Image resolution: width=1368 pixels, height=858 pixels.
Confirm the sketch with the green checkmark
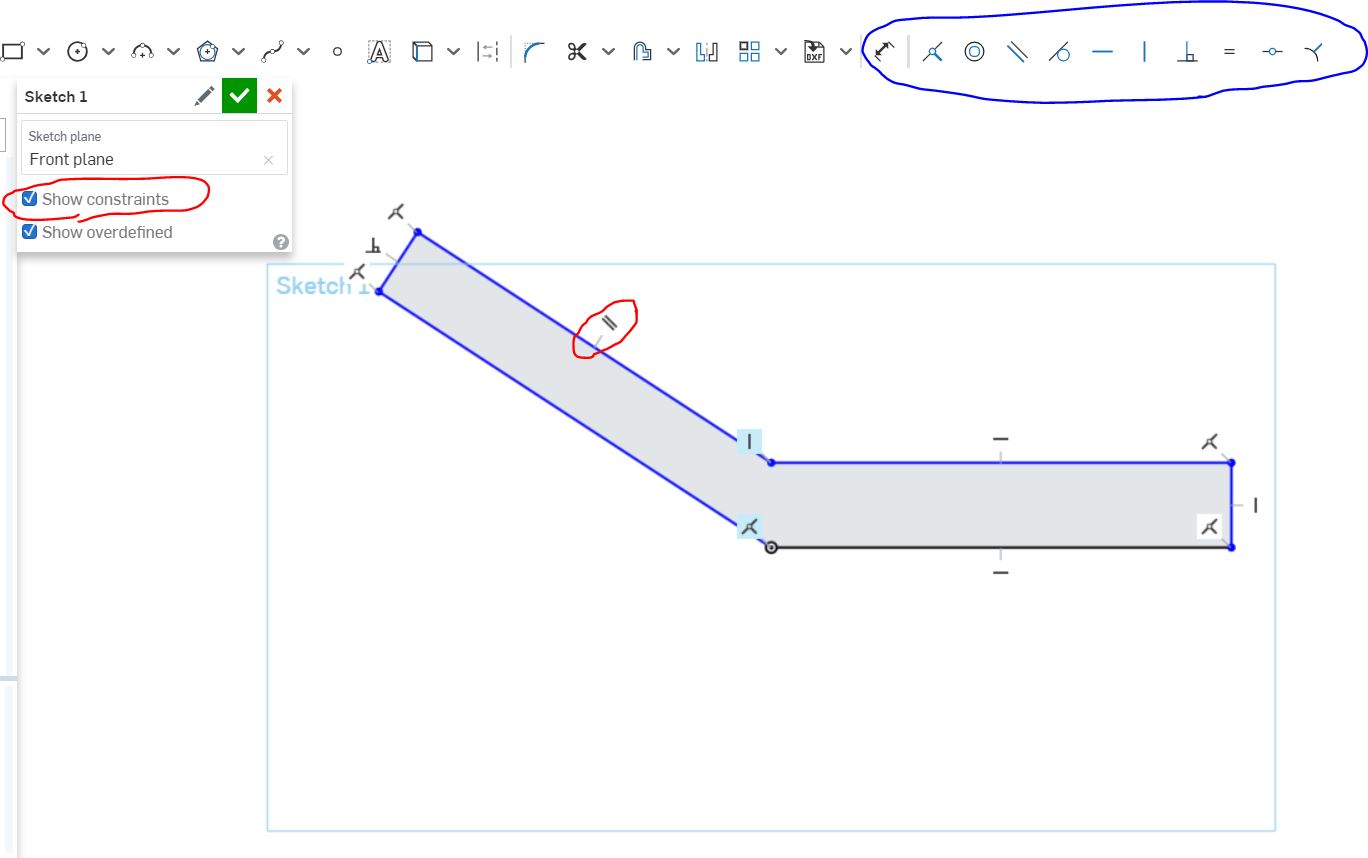click(x=239, y=96)
